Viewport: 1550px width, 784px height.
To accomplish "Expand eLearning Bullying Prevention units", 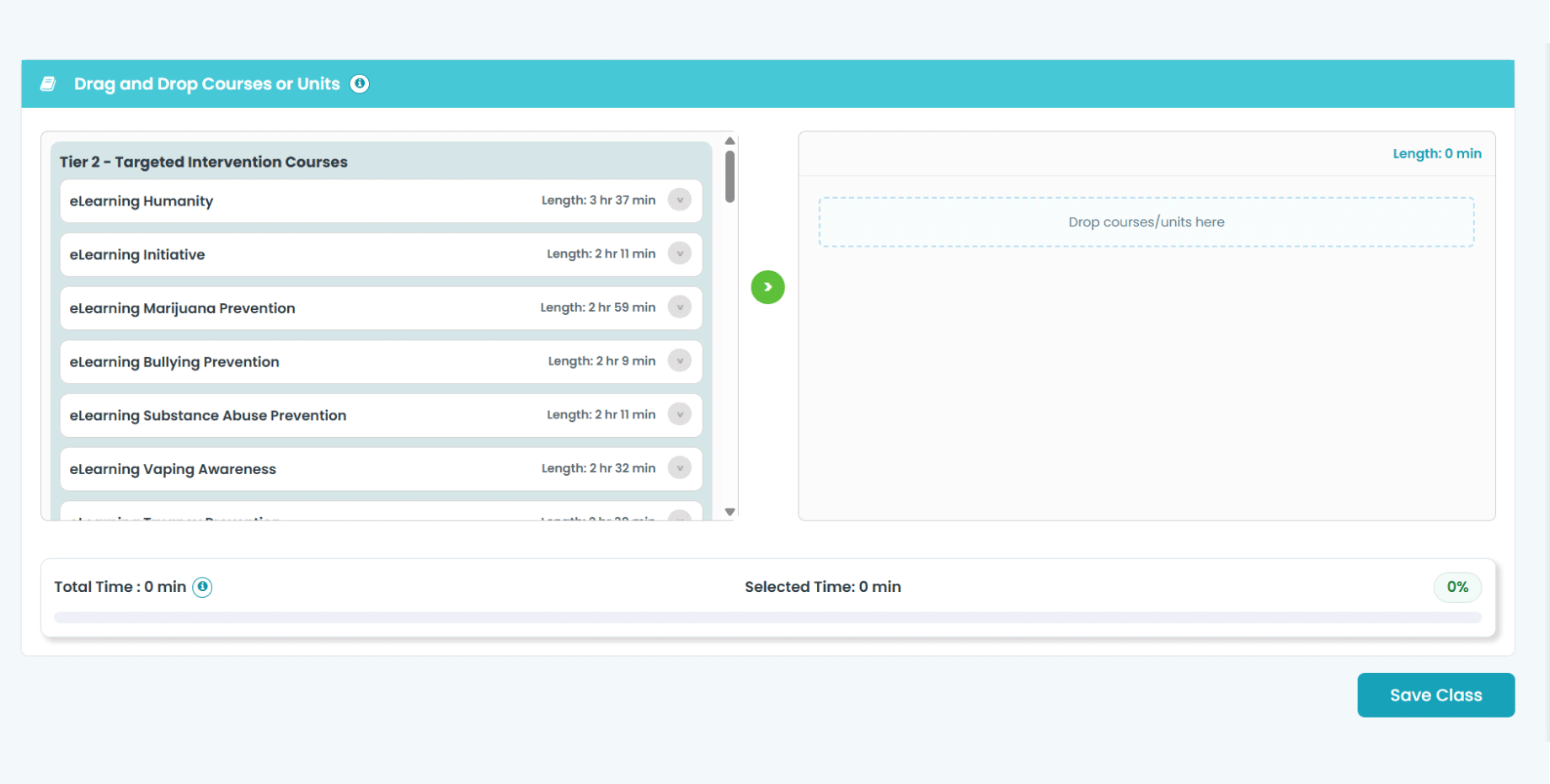I will point(680,361).
